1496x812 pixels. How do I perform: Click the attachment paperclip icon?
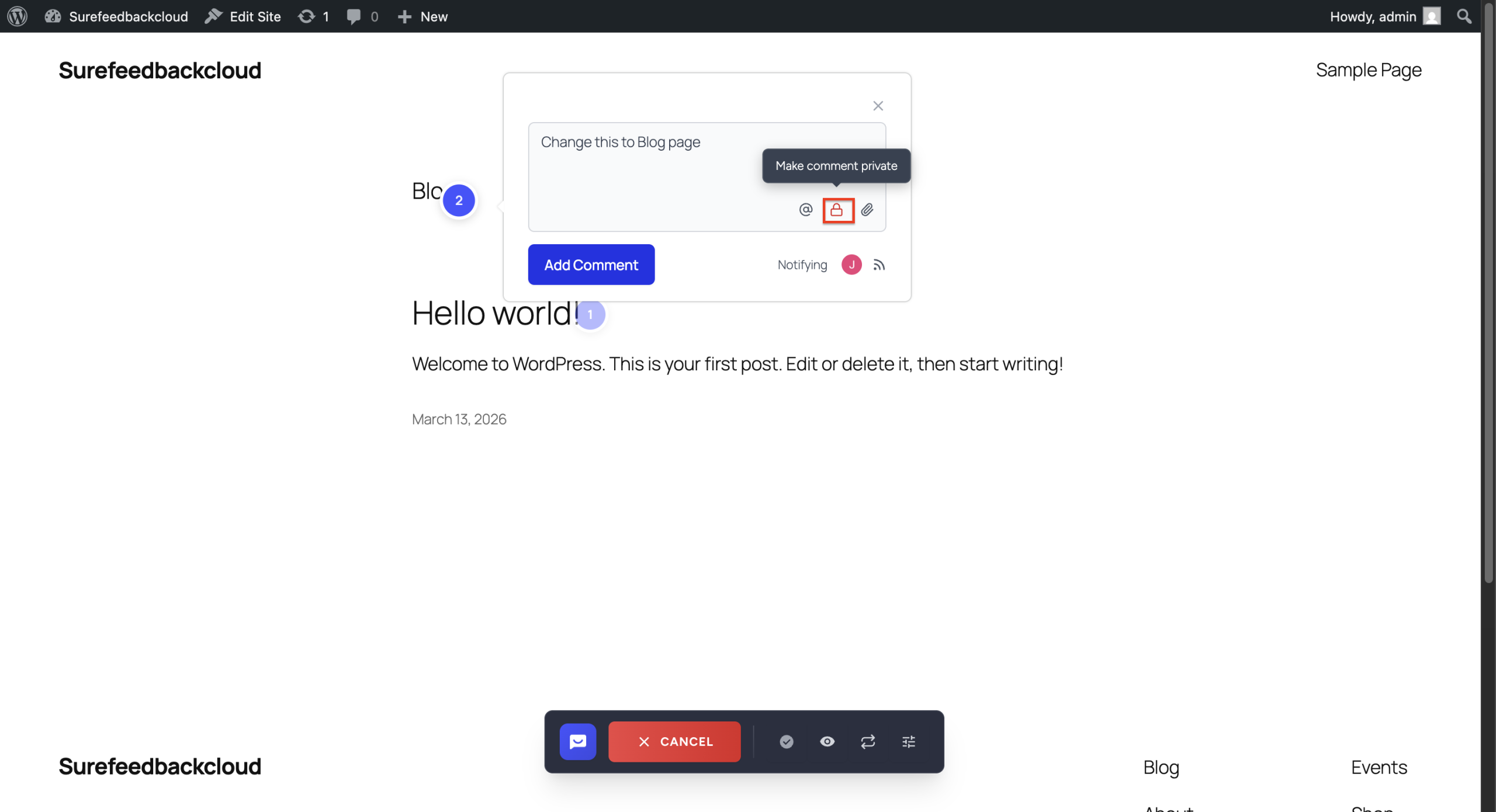point(867,210)
